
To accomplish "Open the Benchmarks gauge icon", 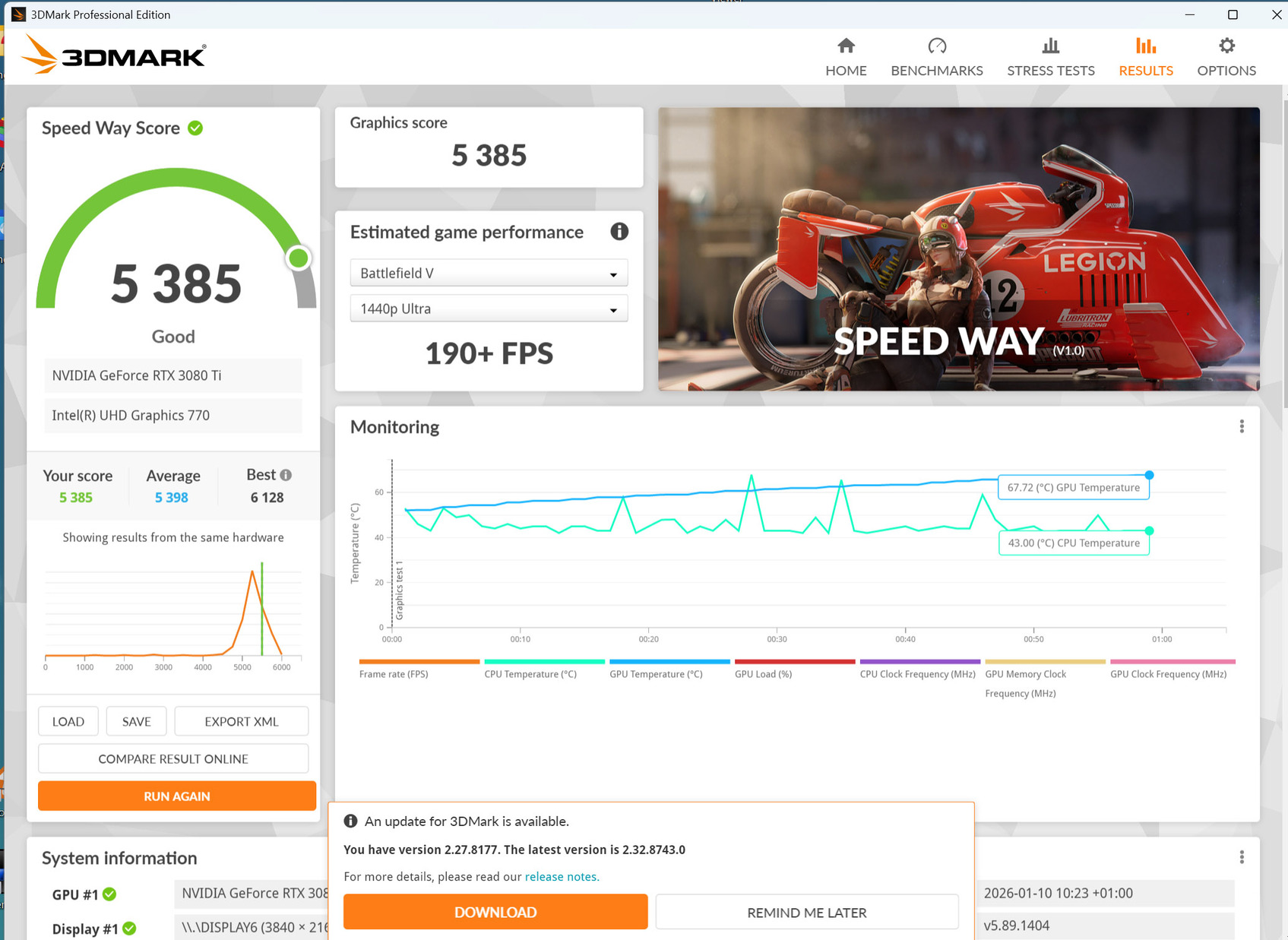I will coord(937,46).
